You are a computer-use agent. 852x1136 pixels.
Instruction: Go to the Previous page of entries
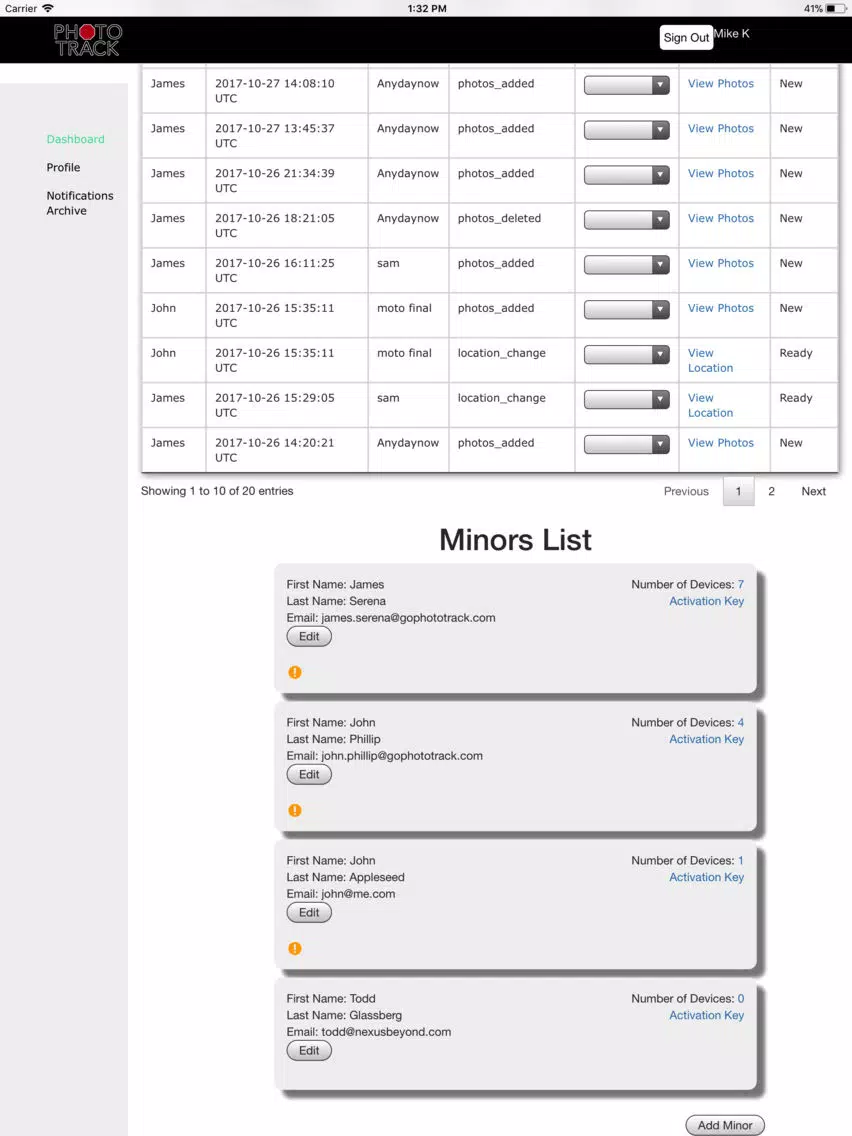point(686,491)
